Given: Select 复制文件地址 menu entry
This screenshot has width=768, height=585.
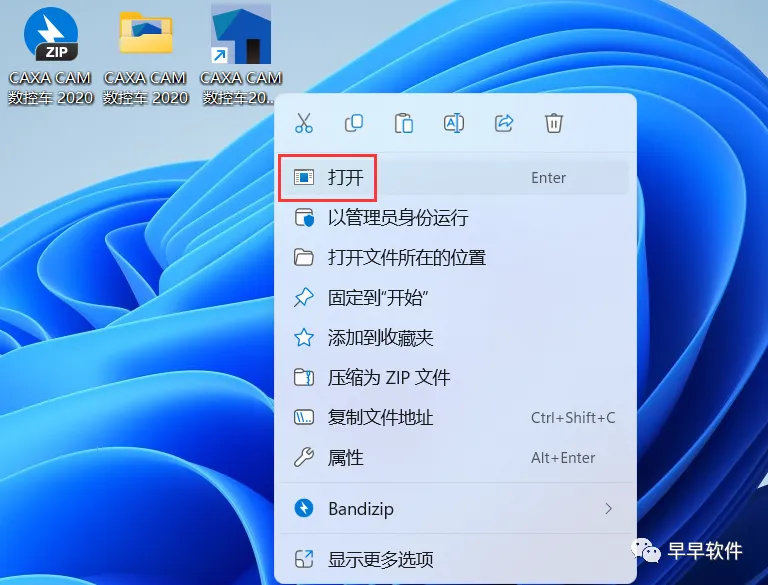Looking at the screenshot, I should pos(455,417).
